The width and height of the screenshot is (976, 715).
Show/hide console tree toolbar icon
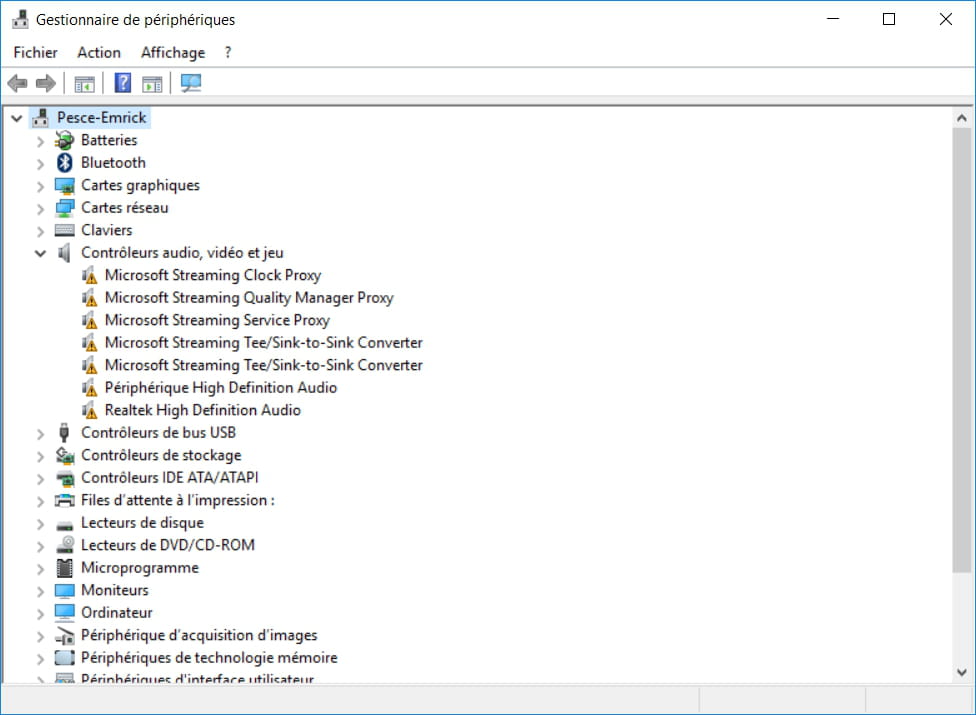pos(84,83)
